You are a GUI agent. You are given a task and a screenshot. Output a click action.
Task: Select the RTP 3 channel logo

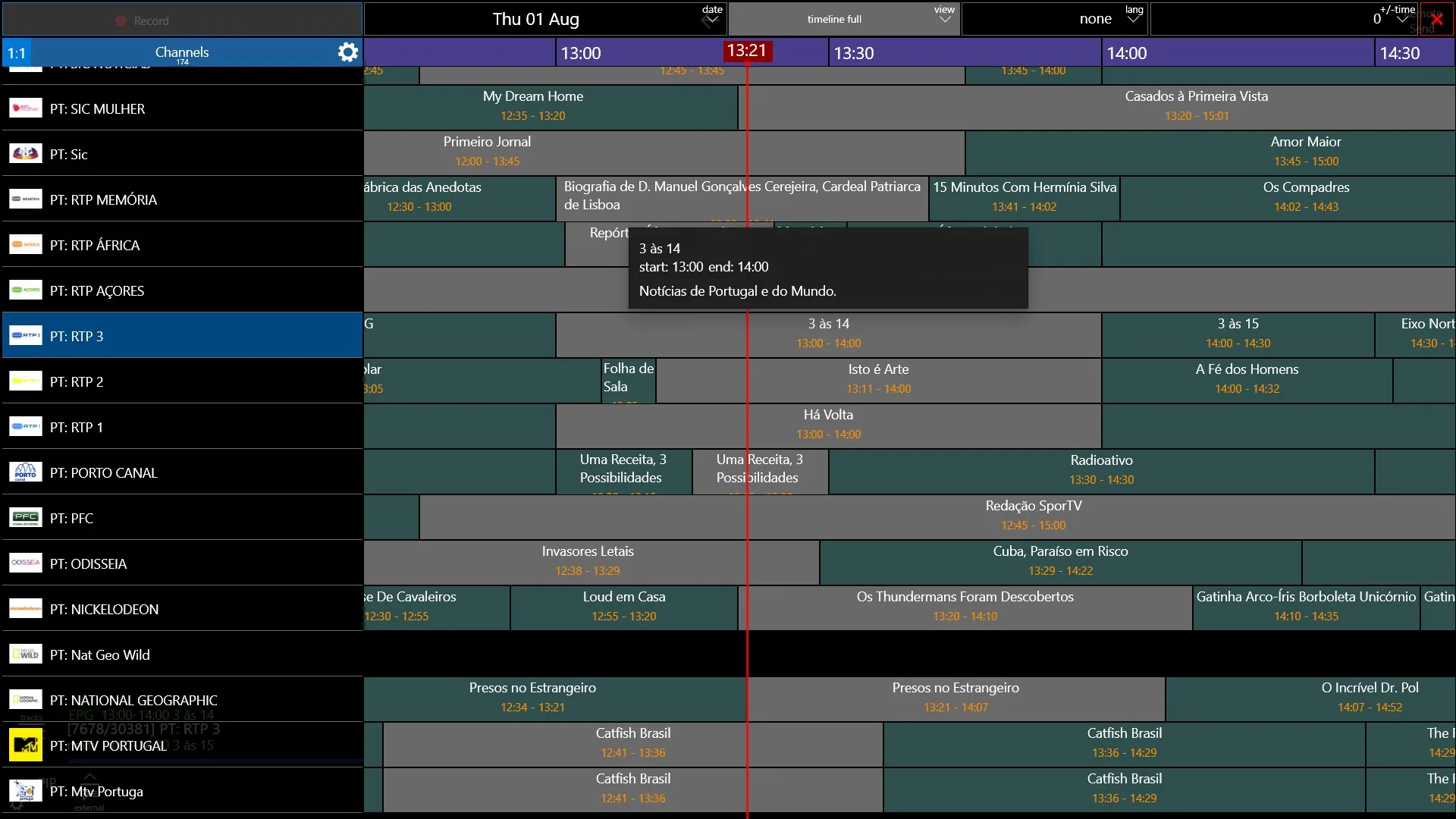[26, 335]
